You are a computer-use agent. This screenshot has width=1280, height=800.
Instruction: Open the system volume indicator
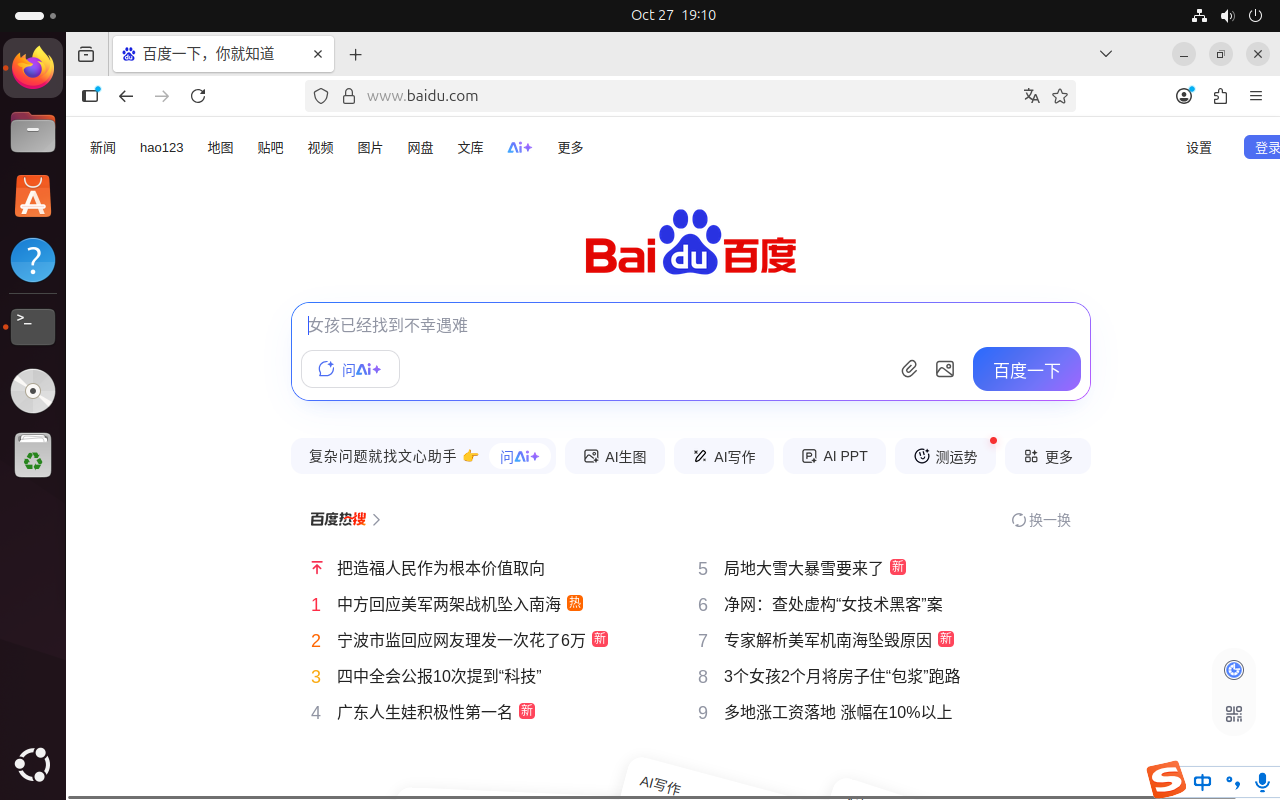1227,15
